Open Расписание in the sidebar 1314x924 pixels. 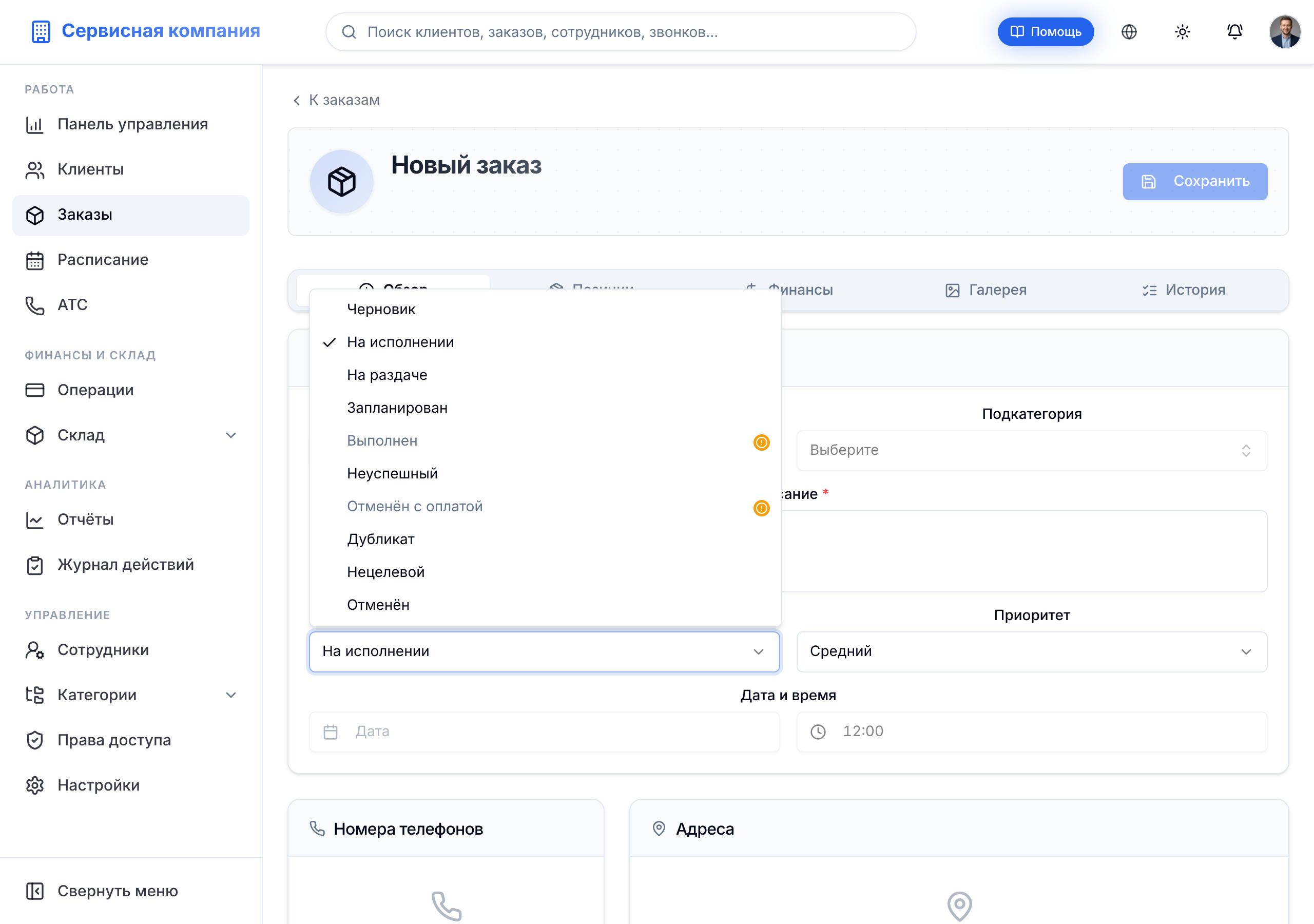point(130,260)
